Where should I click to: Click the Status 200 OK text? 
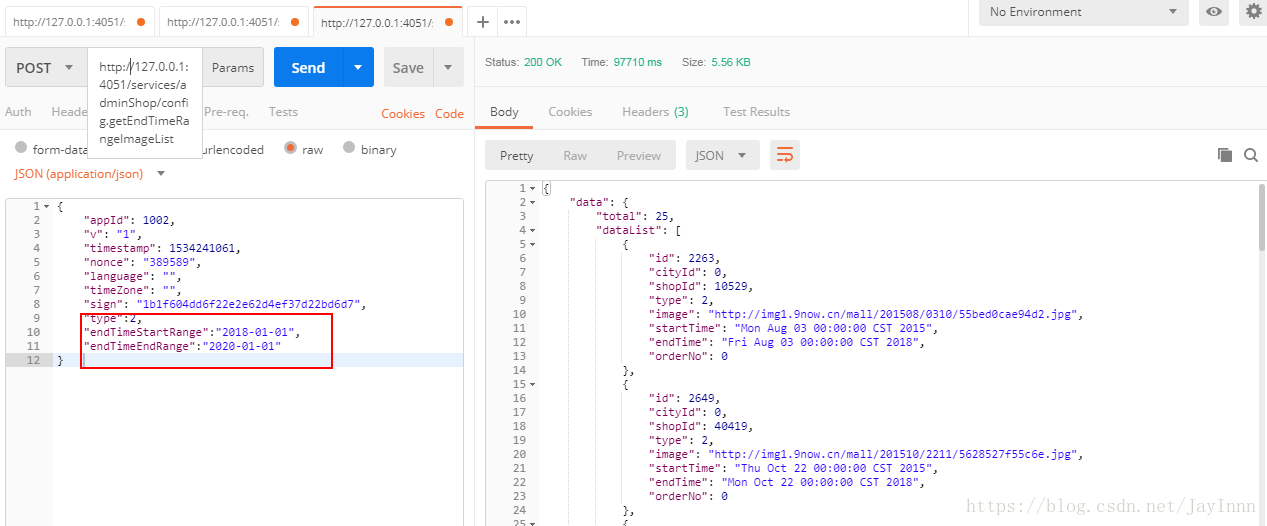[523, 62]
